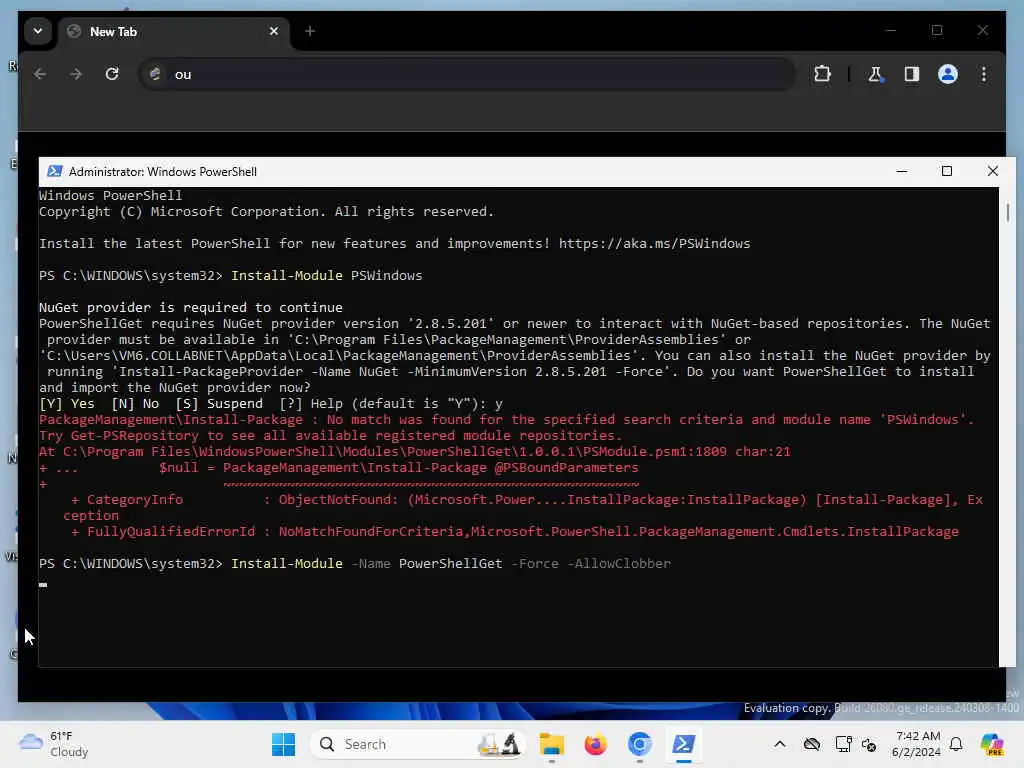
Task: Go forward in browser history
Action: coord(76,74)
